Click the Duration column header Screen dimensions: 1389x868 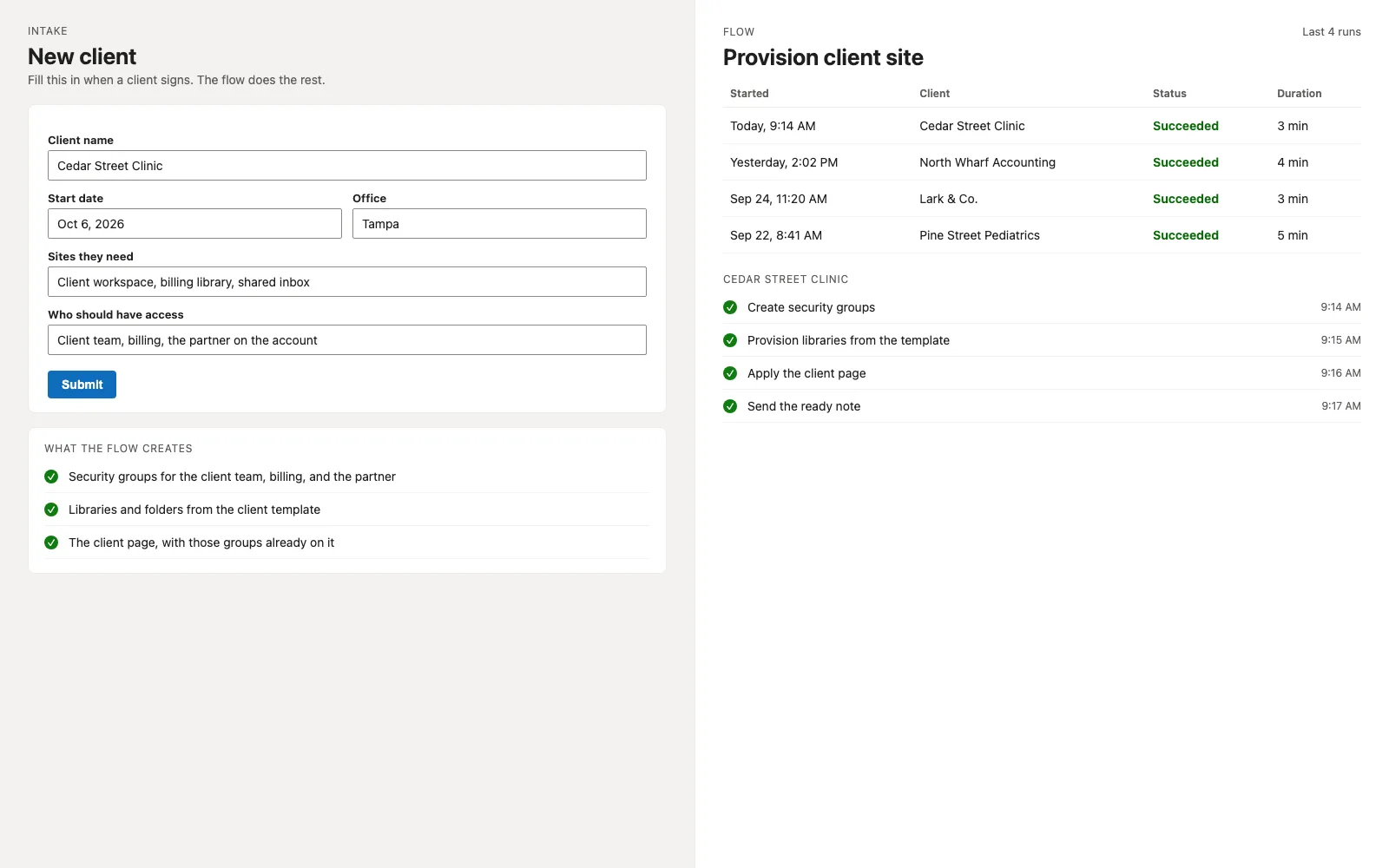(x=1299, y=94)
